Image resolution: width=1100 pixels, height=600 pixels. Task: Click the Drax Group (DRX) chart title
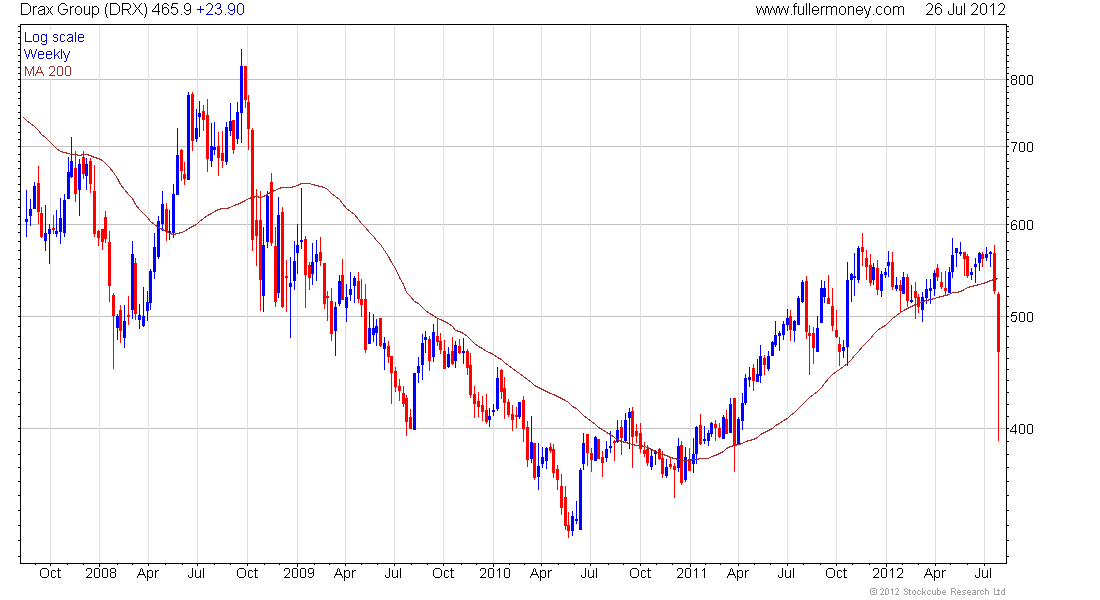83,10
